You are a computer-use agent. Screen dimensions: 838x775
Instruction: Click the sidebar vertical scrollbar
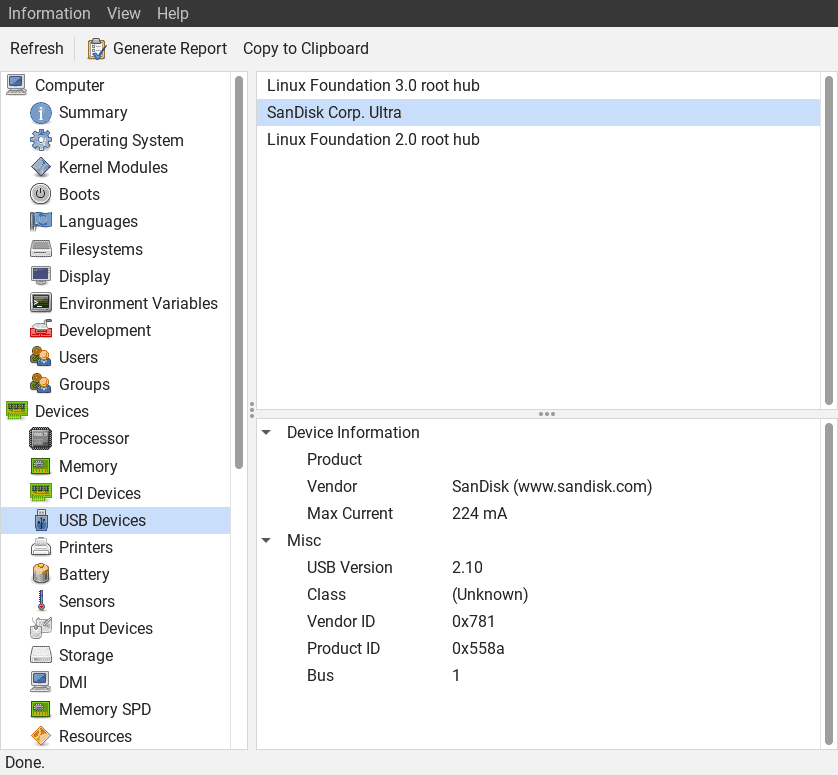pos(239,270)
